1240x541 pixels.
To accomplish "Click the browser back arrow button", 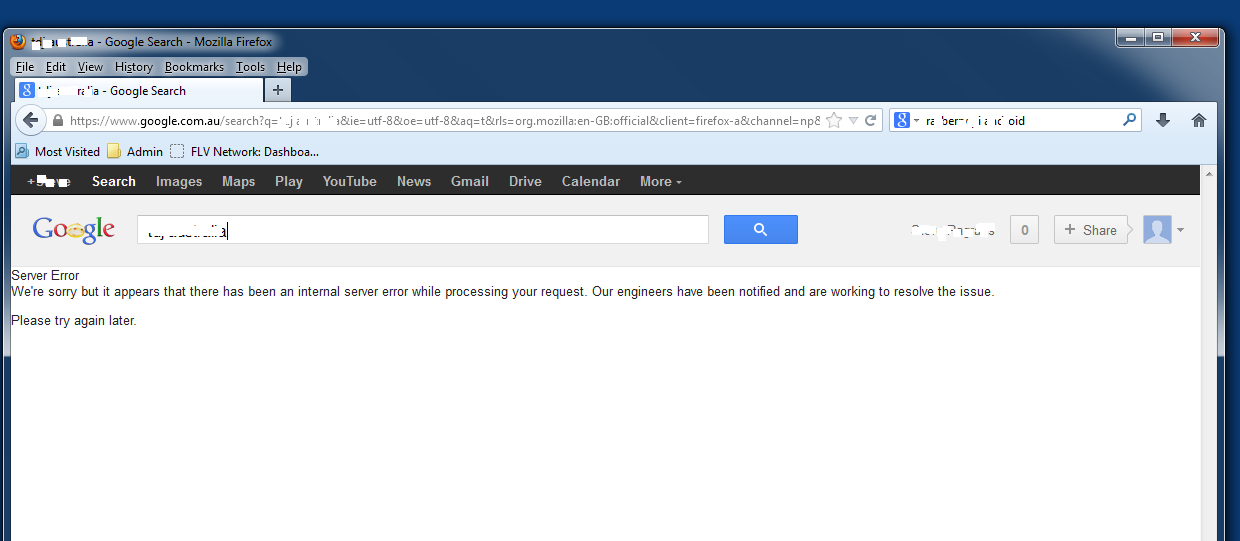I will tap(30, 120).
